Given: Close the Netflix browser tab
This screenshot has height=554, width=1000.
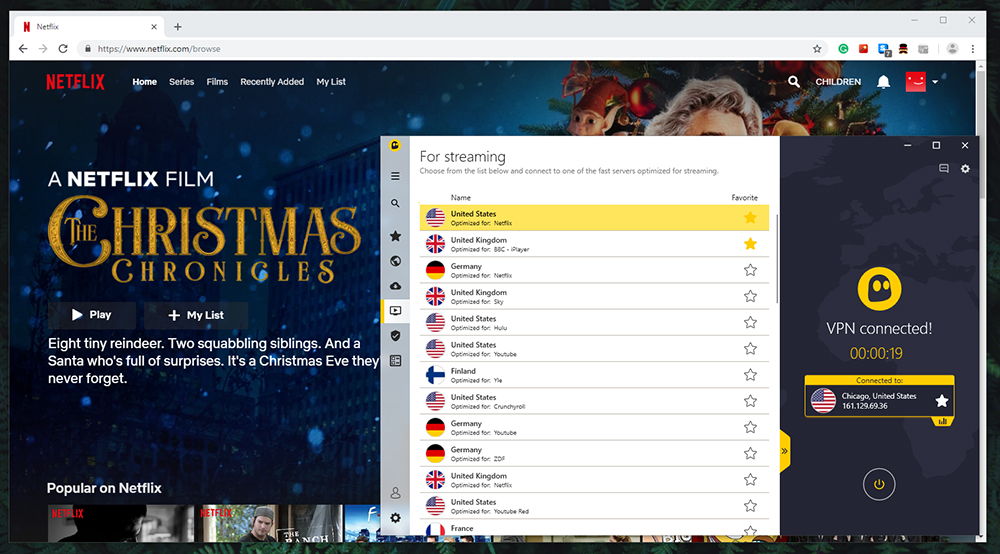Looking at the screenshot, I should tap(154, 27).
